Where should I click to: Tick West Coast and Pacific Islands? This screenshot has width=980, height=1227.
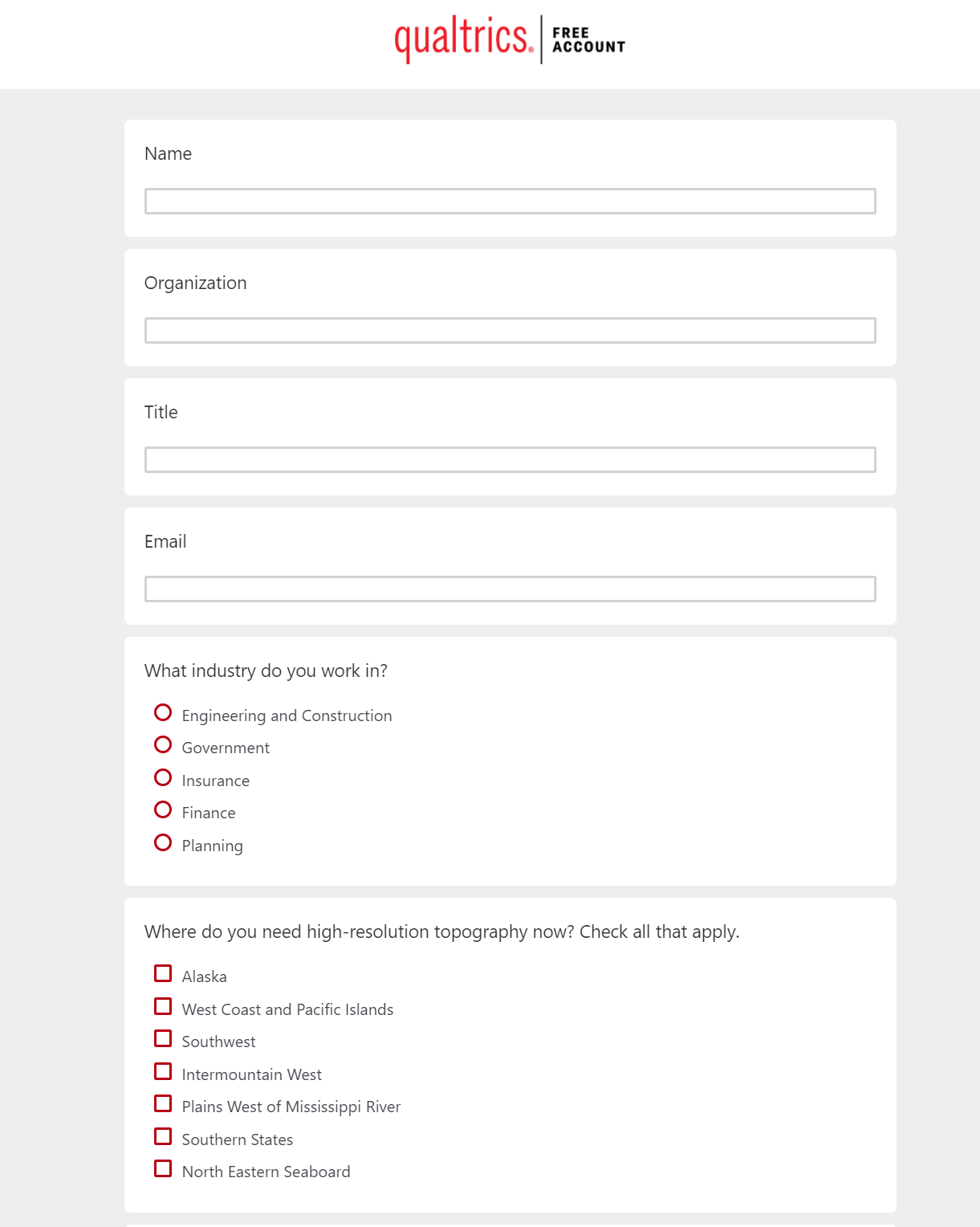(163, 1007)
